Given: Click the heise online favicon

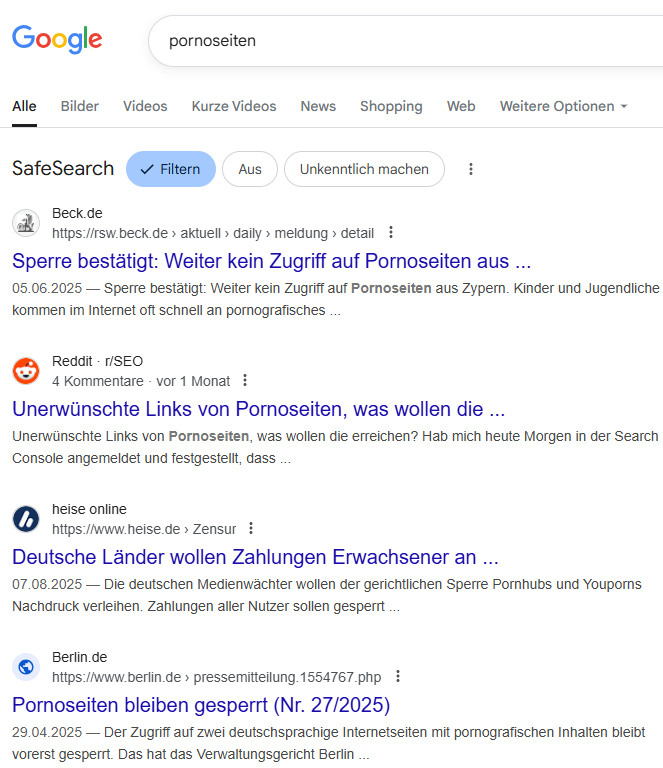Looking at the screenshot, I should pyautogui.click(x=26, y=519).
